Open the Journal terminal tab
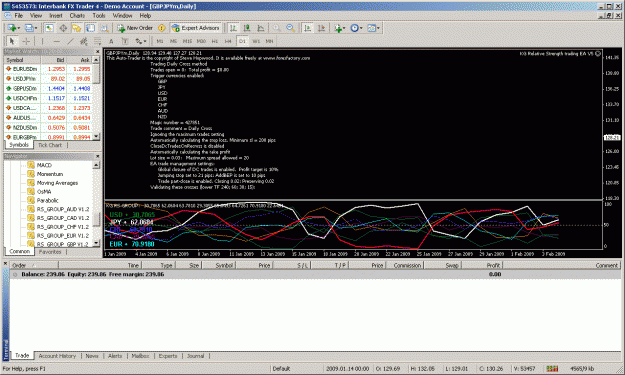 pyautogui.click(x=195, y=356)
